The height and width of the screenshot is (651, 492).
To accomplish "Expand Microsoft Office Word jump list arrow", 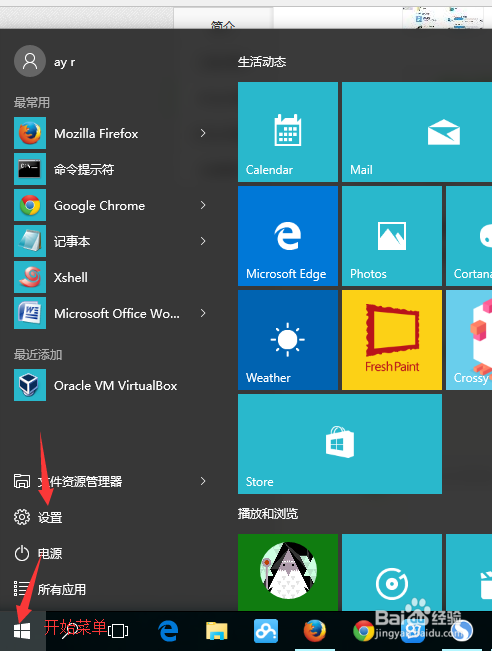I will click(x=203, y=313).
